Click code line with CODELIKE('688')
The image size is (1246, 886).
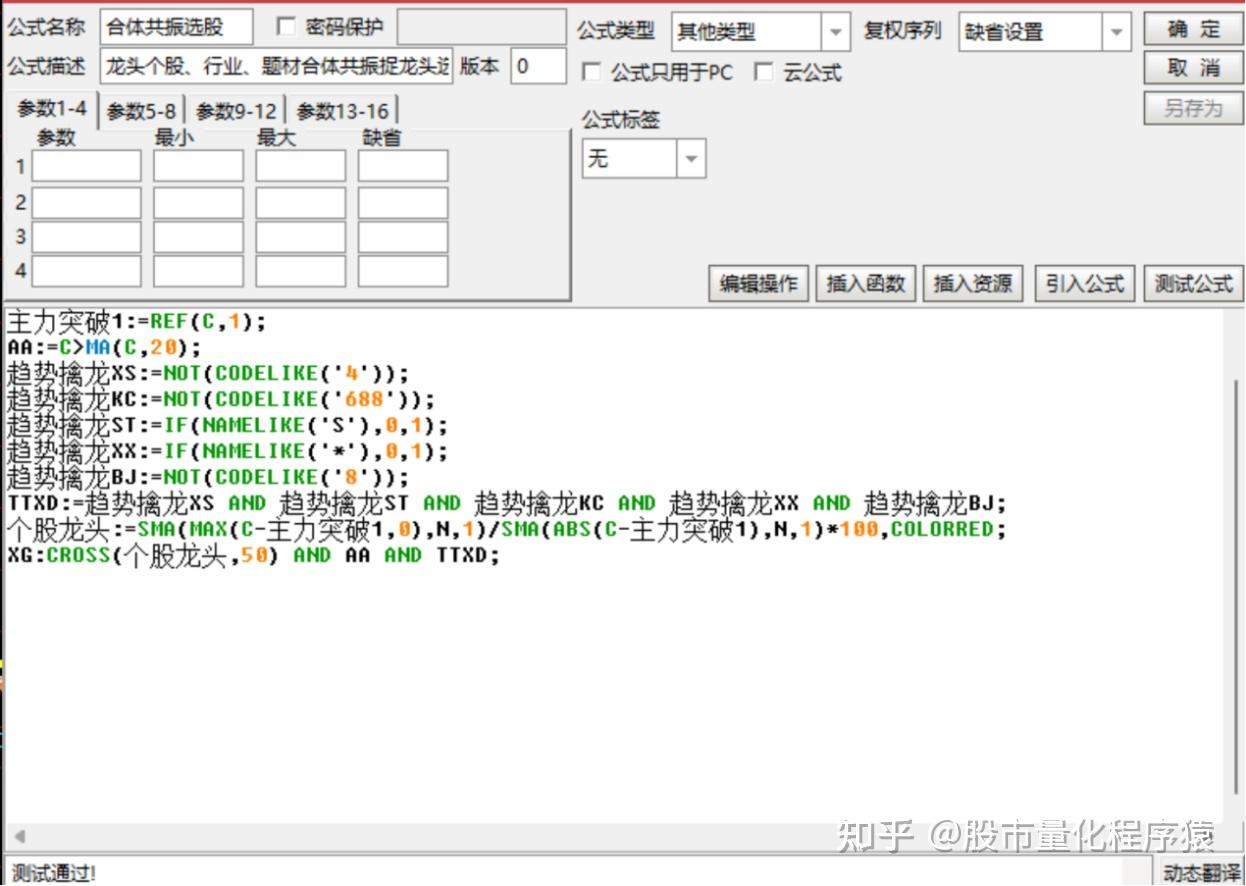coord(221,399)
